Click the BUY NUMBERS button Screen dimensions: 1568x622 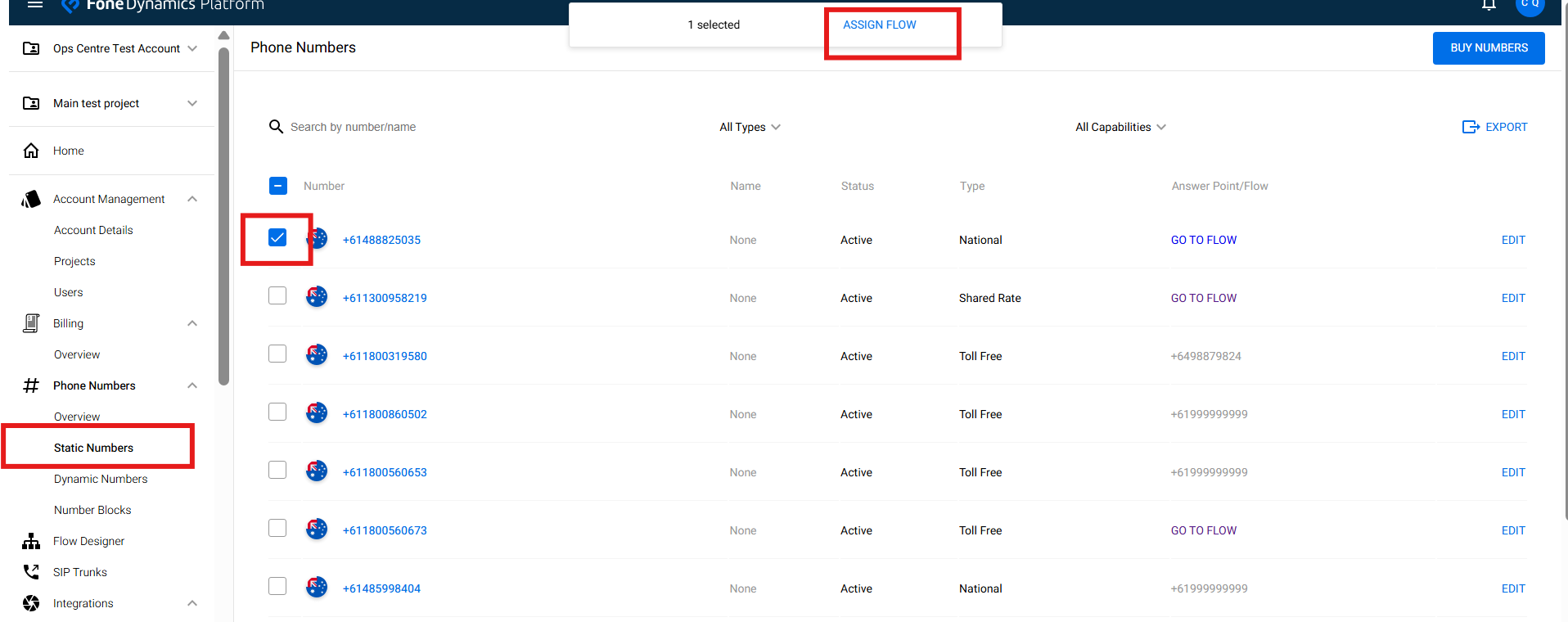click(x=1489, y=47)
